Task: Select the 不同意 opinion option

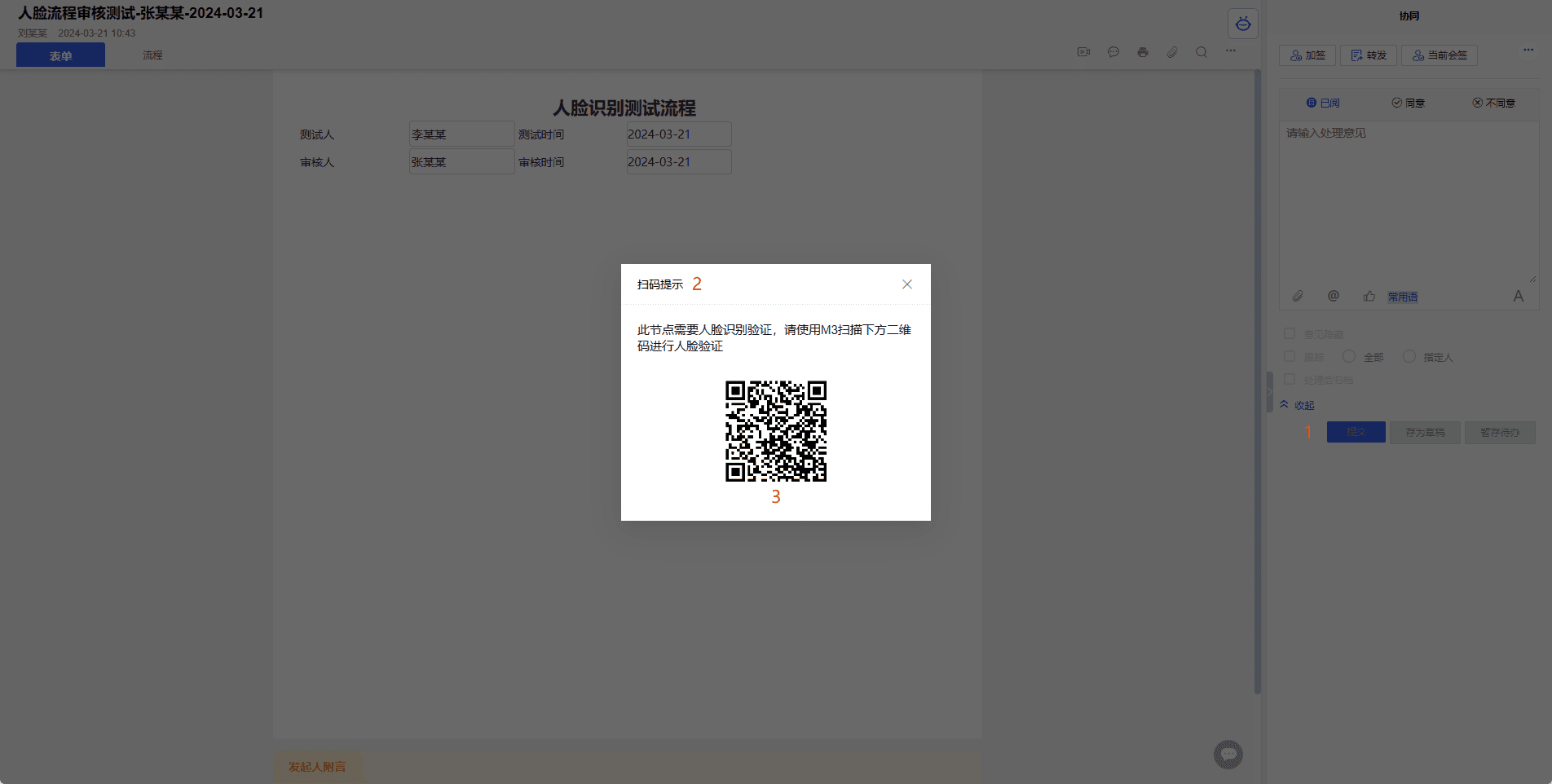Action: [x=1494, y=103]
